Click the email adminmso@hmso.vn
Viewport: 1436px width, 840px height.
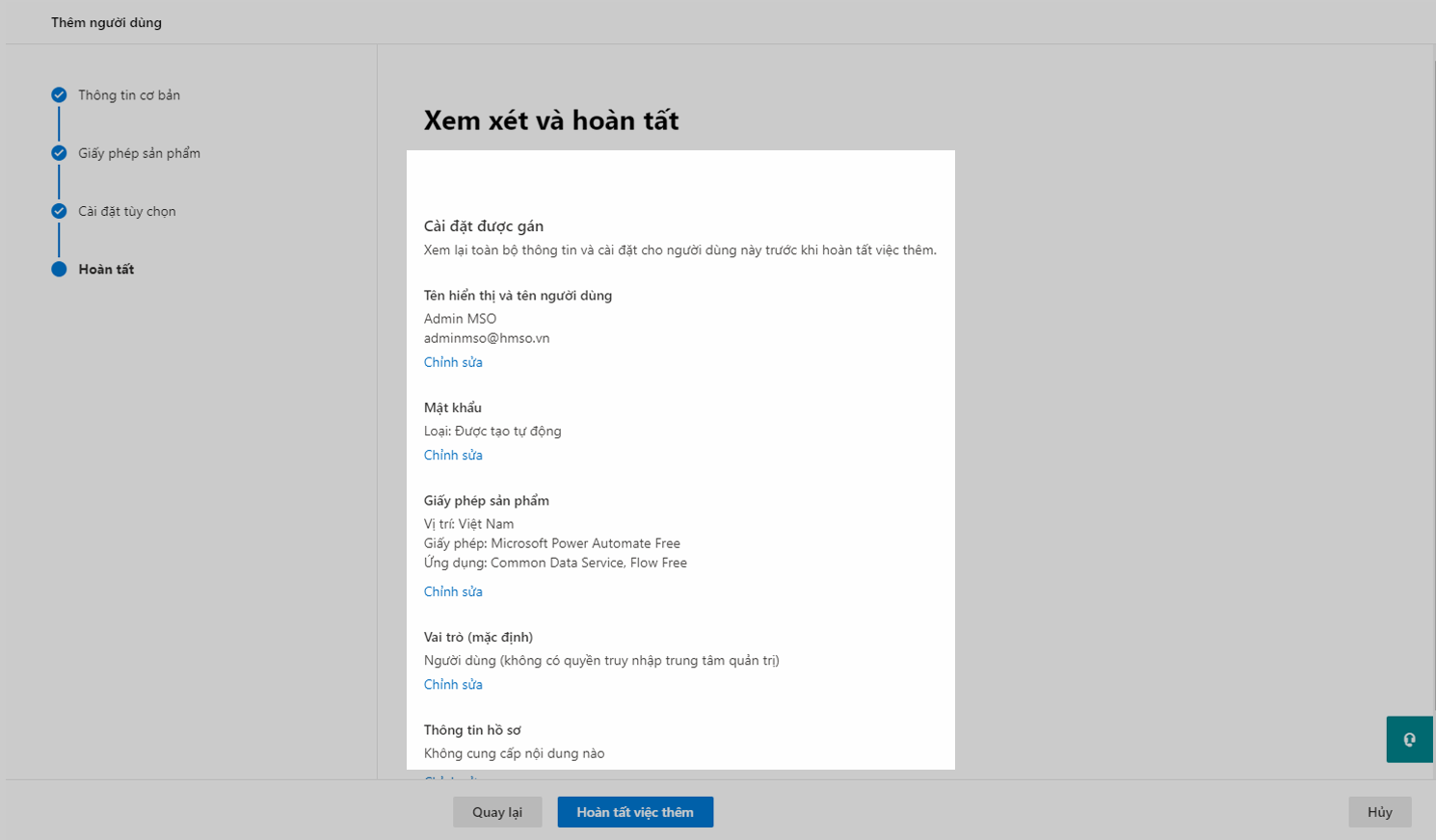click(x=487, y=338)
